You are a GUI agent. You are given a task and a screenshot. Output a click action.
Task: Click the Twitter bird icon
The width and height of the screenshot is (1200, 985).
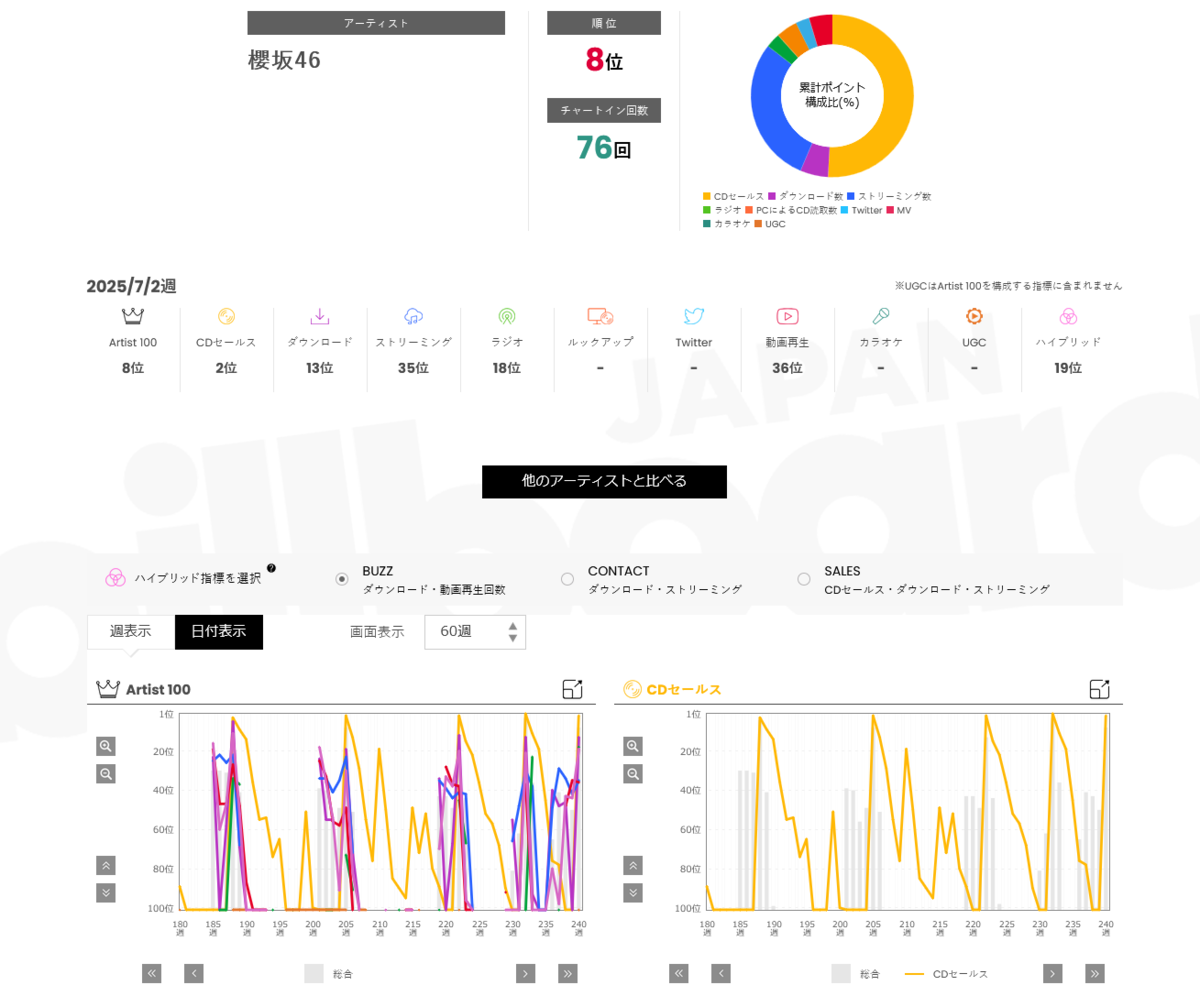pos(694,316)
